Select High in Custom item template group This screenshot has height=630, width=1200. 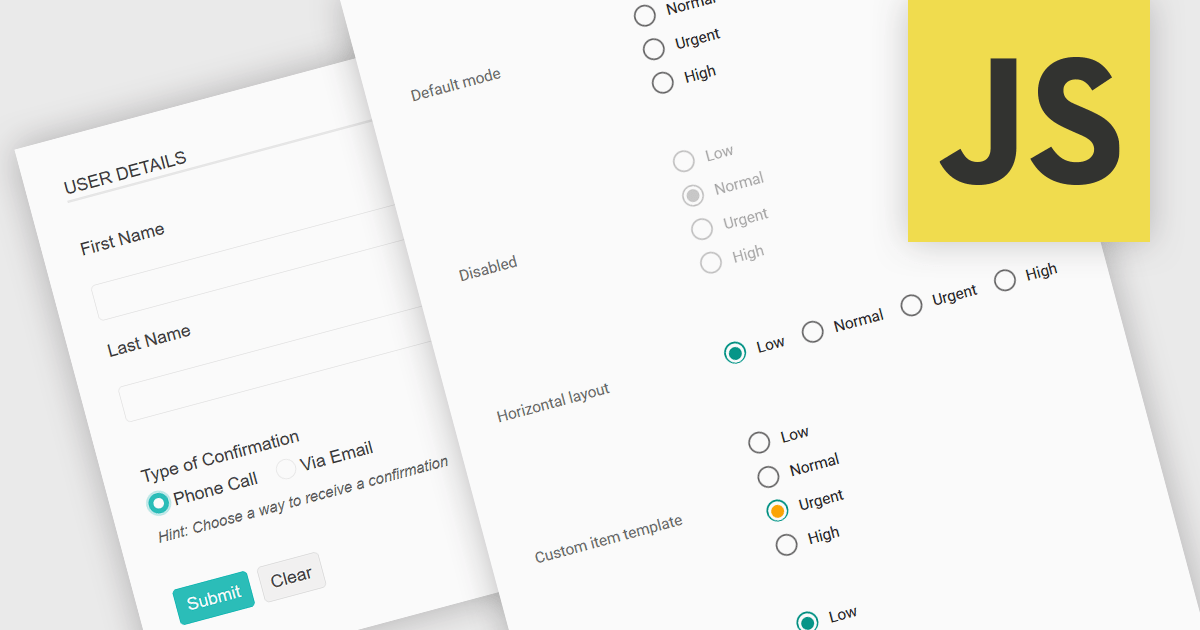click(x=787, y=544)
